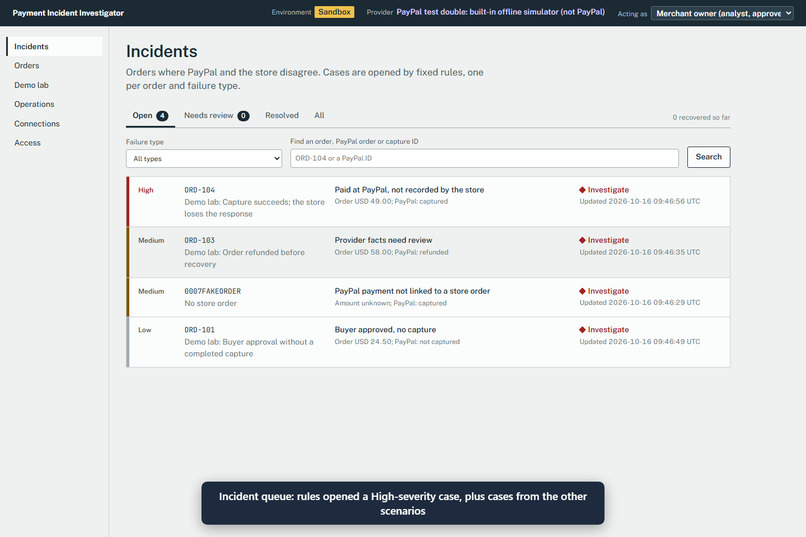Click the Open tab count badge 4
The height and width of the screenshot is (537, 806).
(162, 116)
